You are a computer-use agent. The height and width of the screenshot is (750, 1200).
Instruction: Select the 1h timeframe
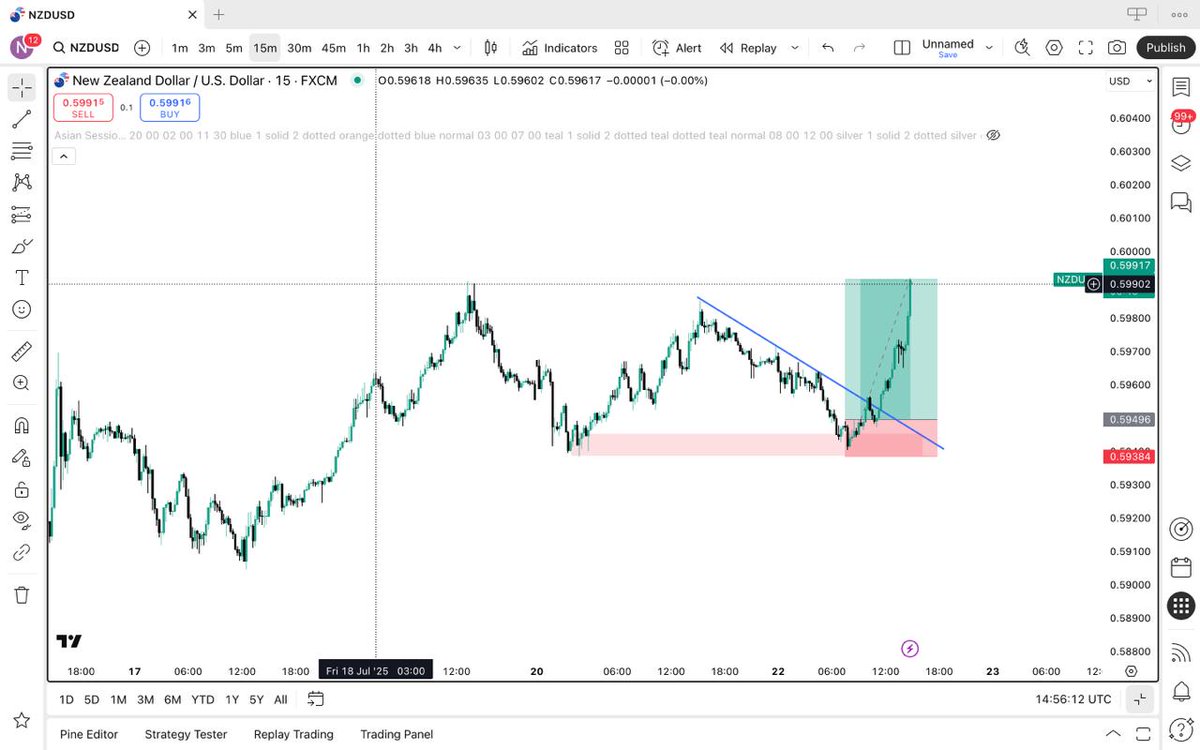click(x=363, y=48)
